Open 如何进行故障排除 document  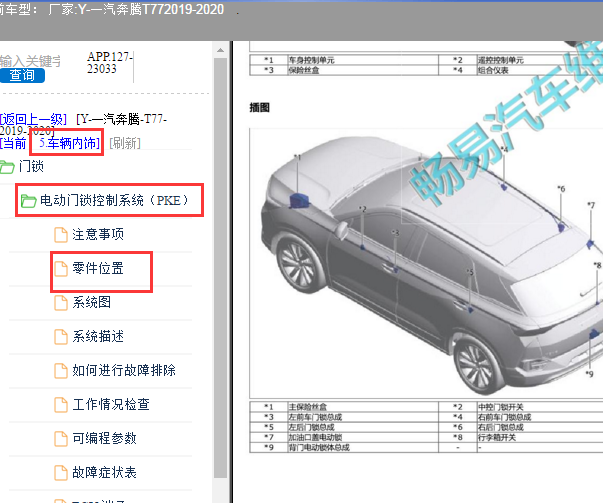124,370
